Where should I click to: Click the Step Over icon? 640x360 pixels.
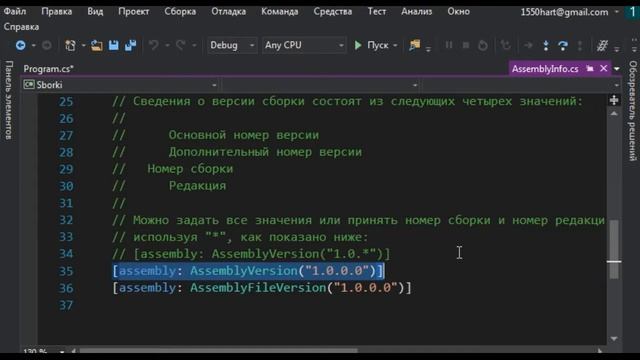point(563,45)
